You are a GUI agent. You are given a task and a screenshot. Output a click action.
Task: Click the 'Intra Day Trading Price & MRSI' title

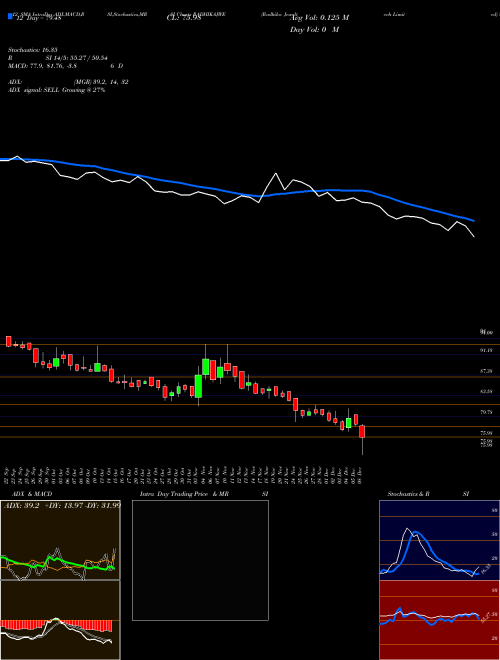point(204,494)
